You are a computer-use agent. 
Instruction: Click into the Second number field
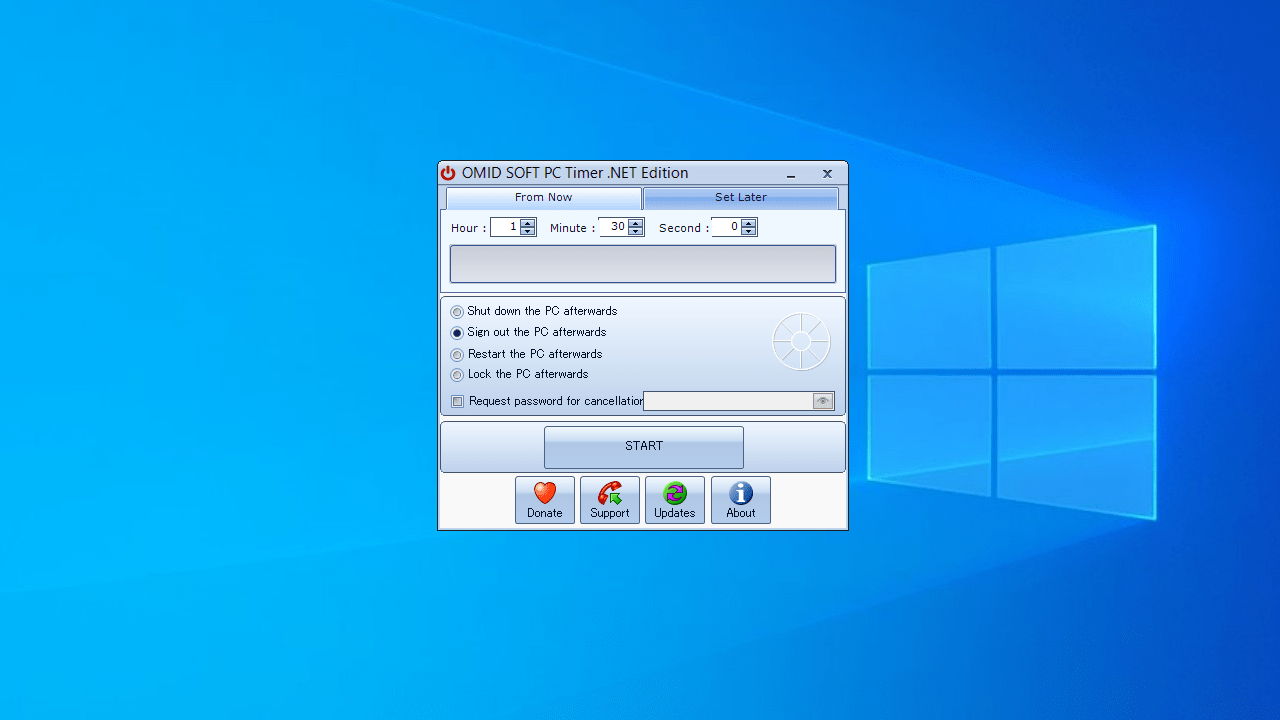pyautogui.click(x=727, y=227)
